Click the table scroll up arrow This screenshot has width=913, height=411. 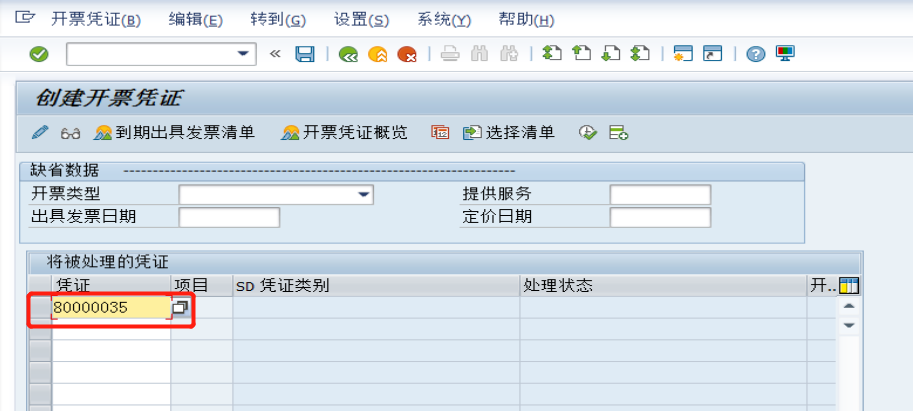click(849, 306)
